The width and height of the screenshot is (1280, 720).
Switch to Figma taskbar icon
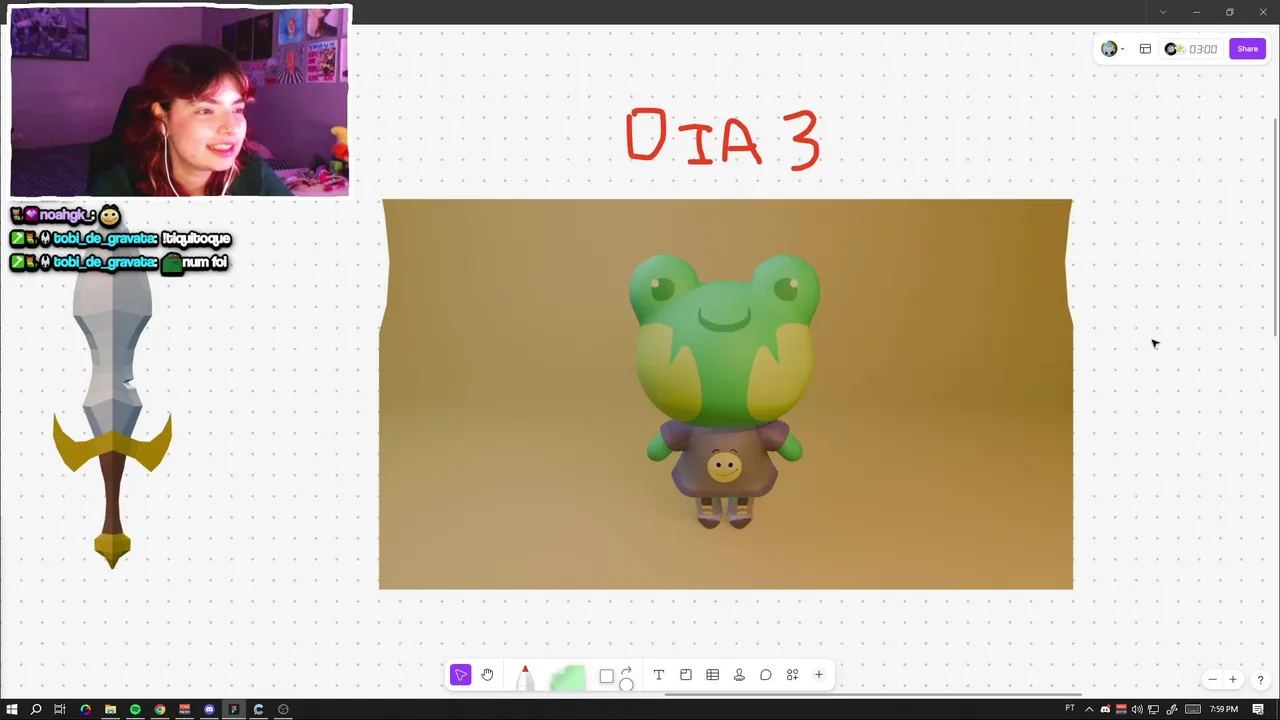[x=234, y=709]
